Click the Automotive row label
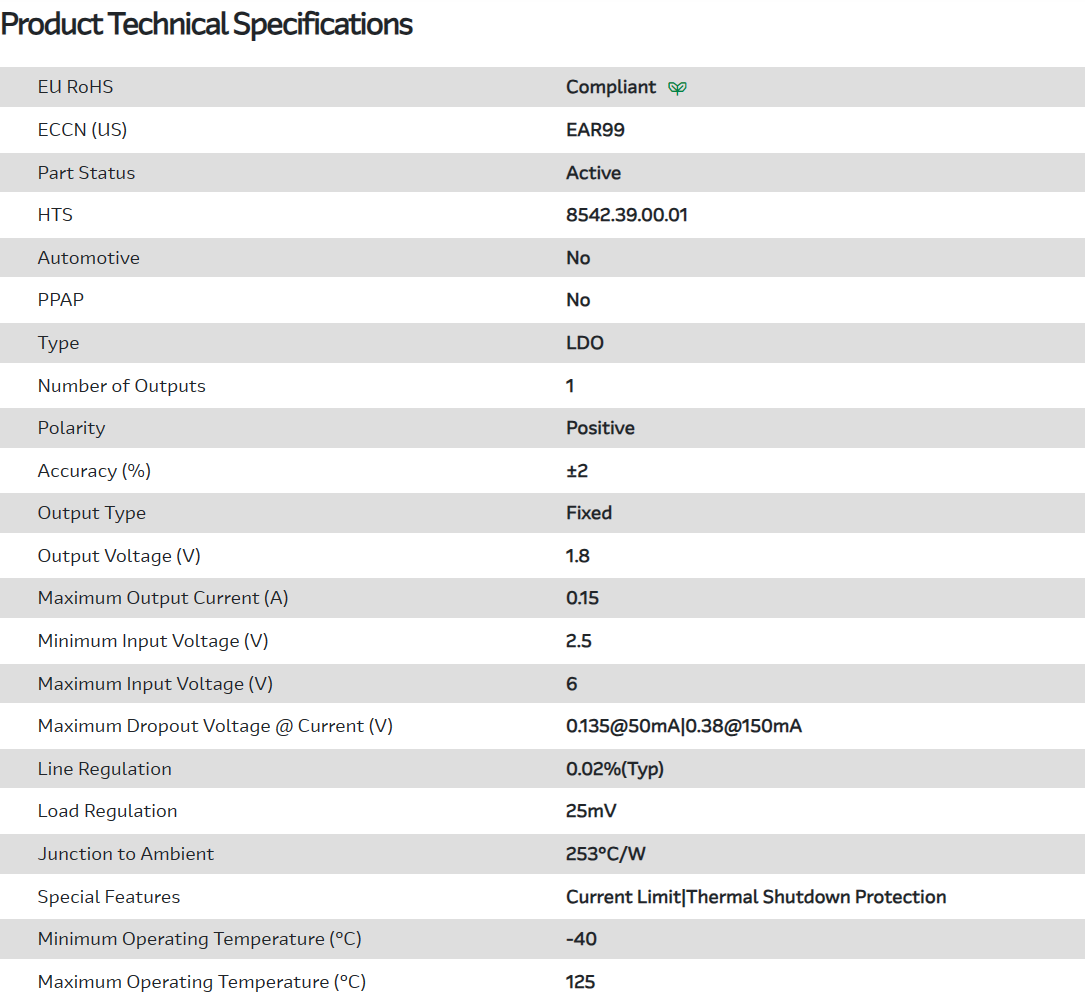The height and width of the screenshot is (1000, 1085). click(x=88, y=258)
